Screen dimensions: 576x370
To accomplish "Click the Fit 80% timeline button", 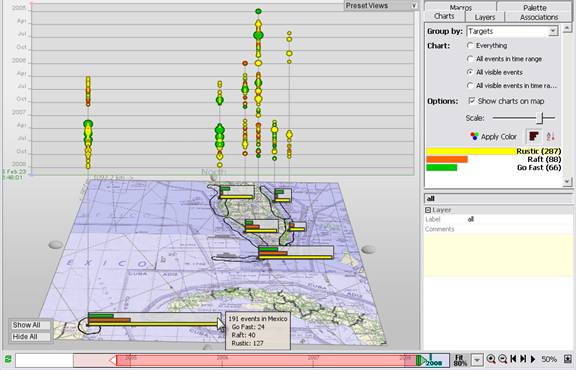I will (460, 359).
